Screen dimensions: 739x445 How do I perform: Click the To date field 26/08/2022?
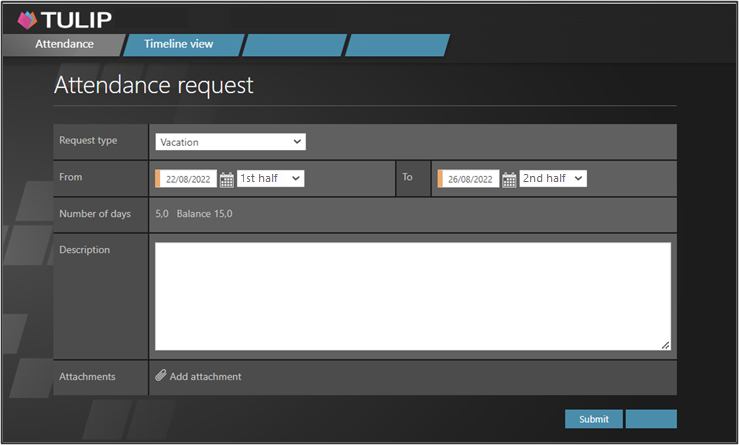[x=470, y=179]
